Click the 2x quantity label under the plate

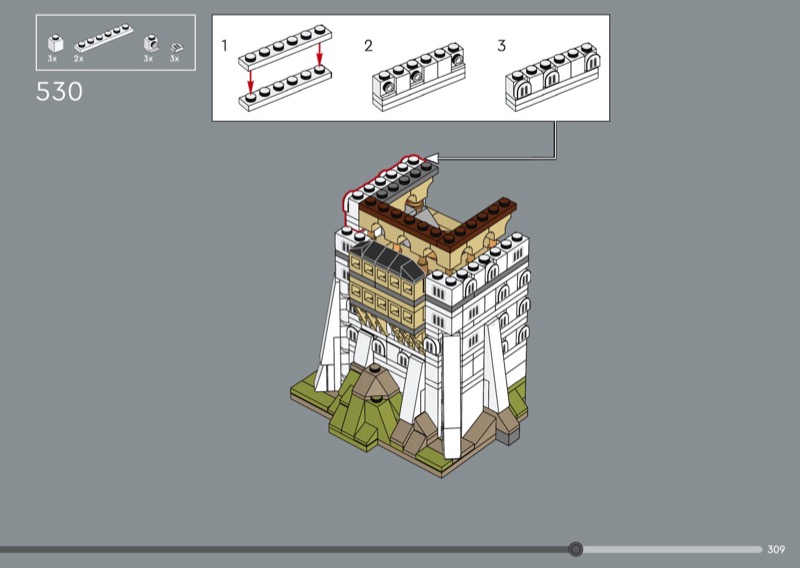79,59
